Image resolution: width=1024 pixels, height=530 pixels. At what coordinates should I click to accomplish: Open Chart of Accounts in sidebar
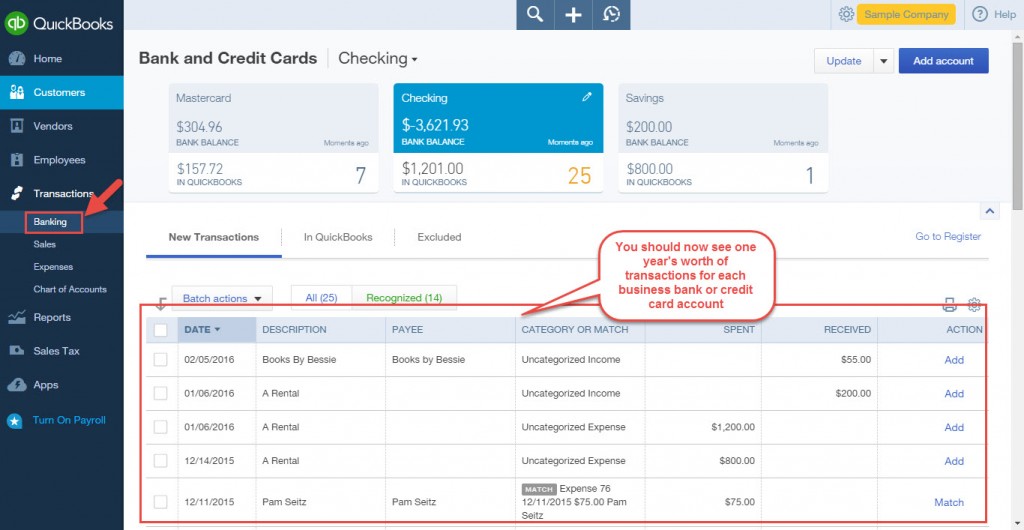[x=70, y=289]
